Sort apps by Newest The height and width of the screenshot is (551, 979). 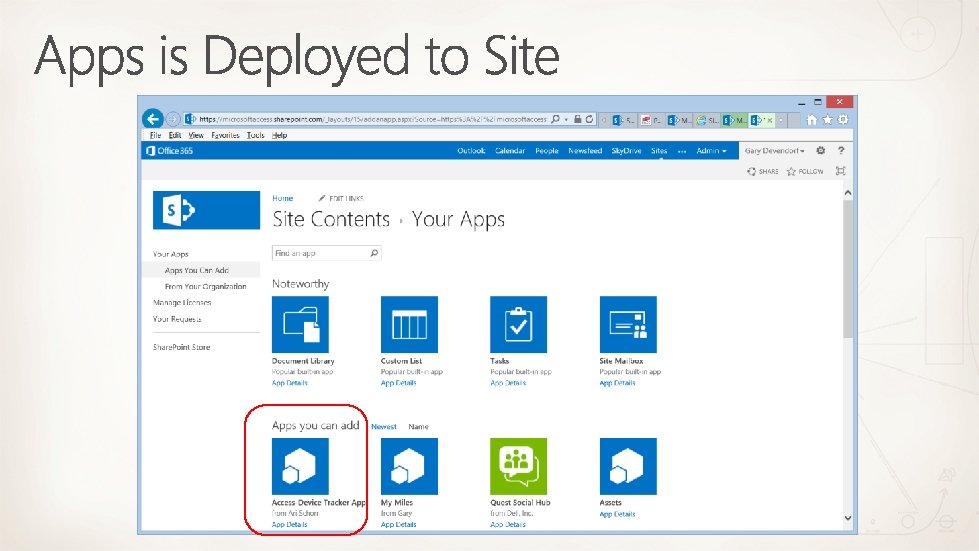point(383,427)
